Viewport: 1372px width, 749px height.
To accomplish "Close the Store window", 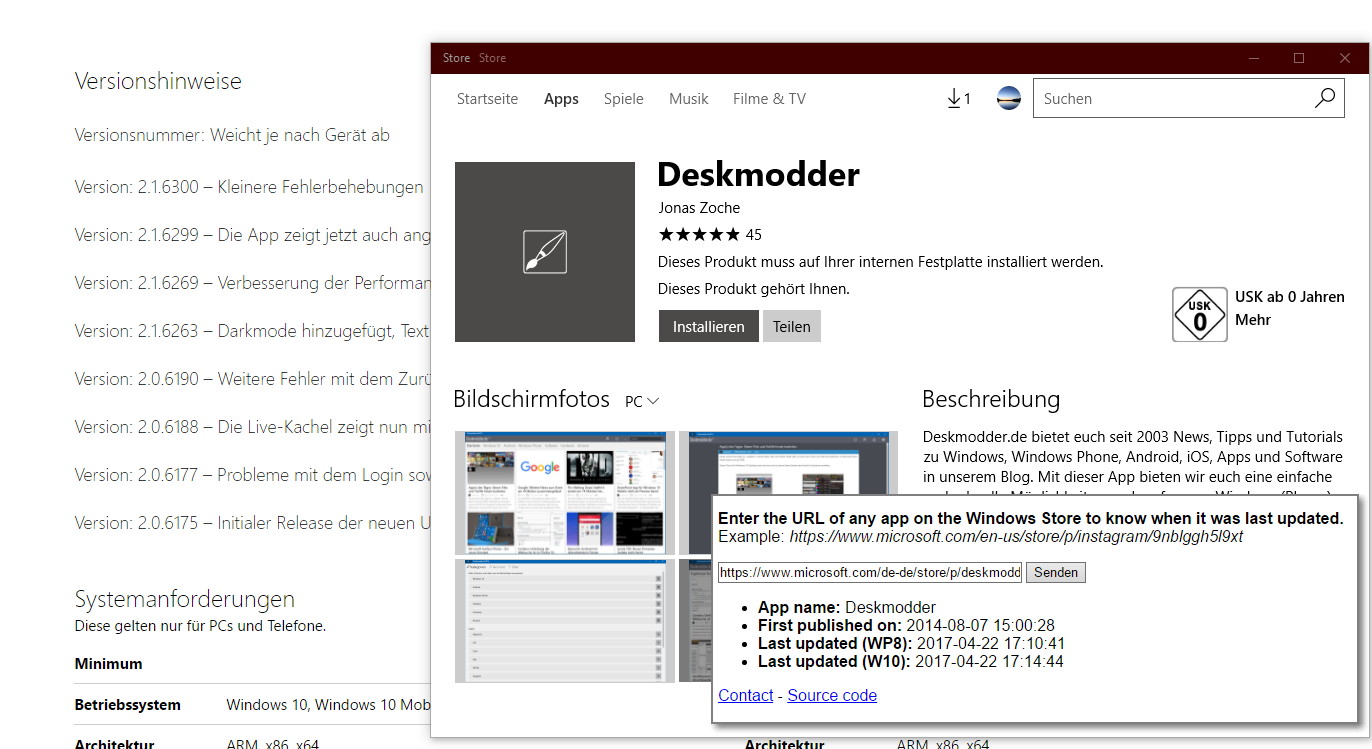I will (1345, 58).
